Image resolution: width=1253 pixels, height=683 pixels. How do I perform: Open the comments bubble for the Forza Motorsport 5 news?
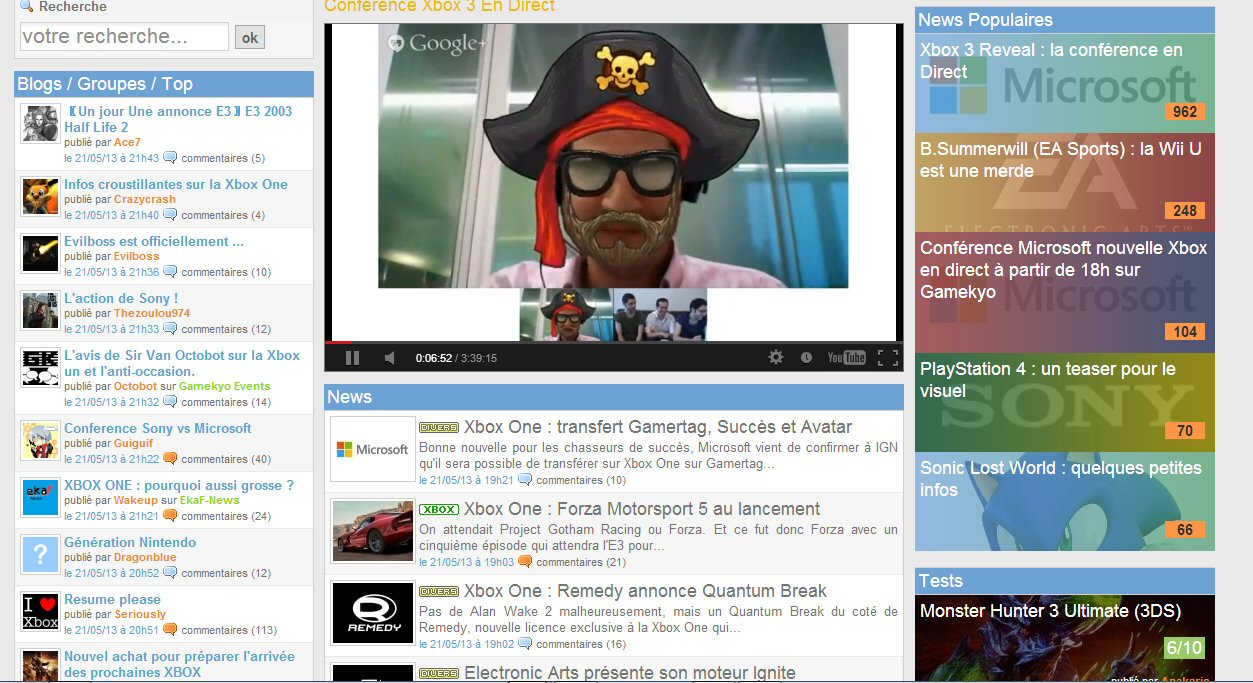(525, 561)
